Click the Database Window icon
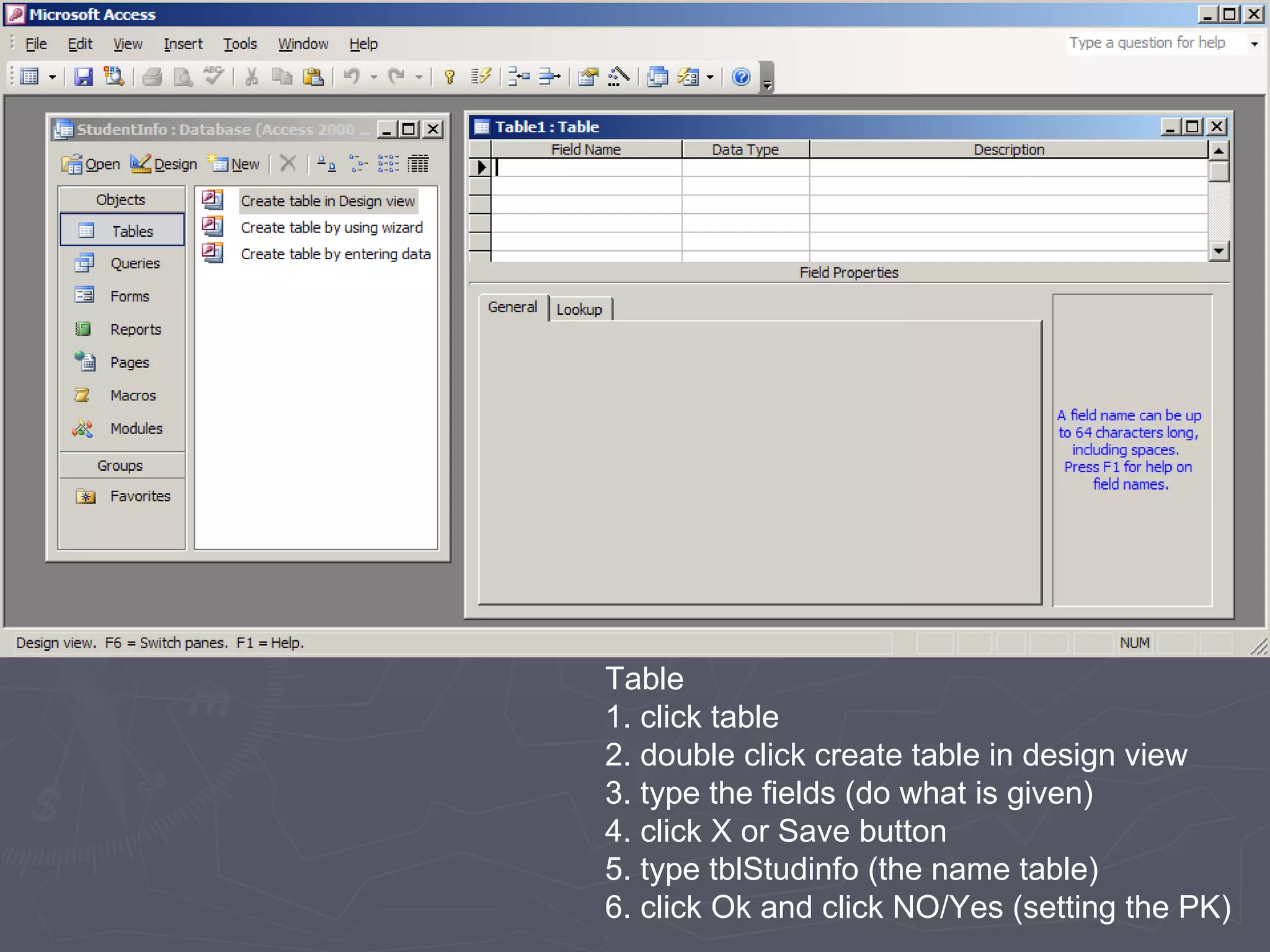The height and width of the screenshot is (952, 1270). [x=657, y=77]
